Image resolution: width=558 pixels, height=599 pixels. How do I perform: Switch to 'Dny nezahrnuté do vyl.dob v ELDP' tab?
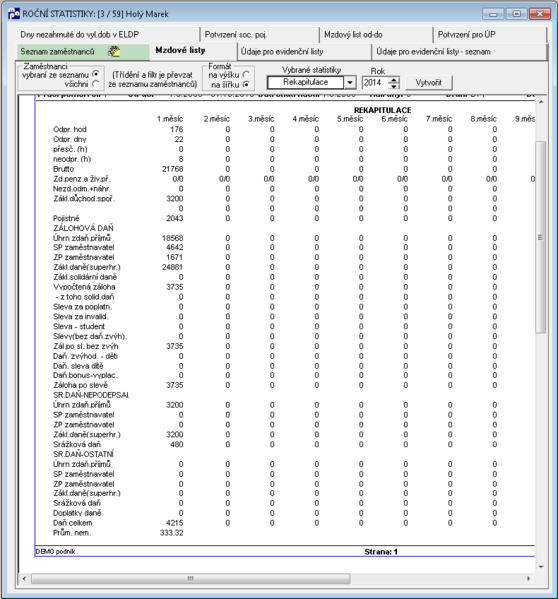pyautogui.click(x=108, y=35)
